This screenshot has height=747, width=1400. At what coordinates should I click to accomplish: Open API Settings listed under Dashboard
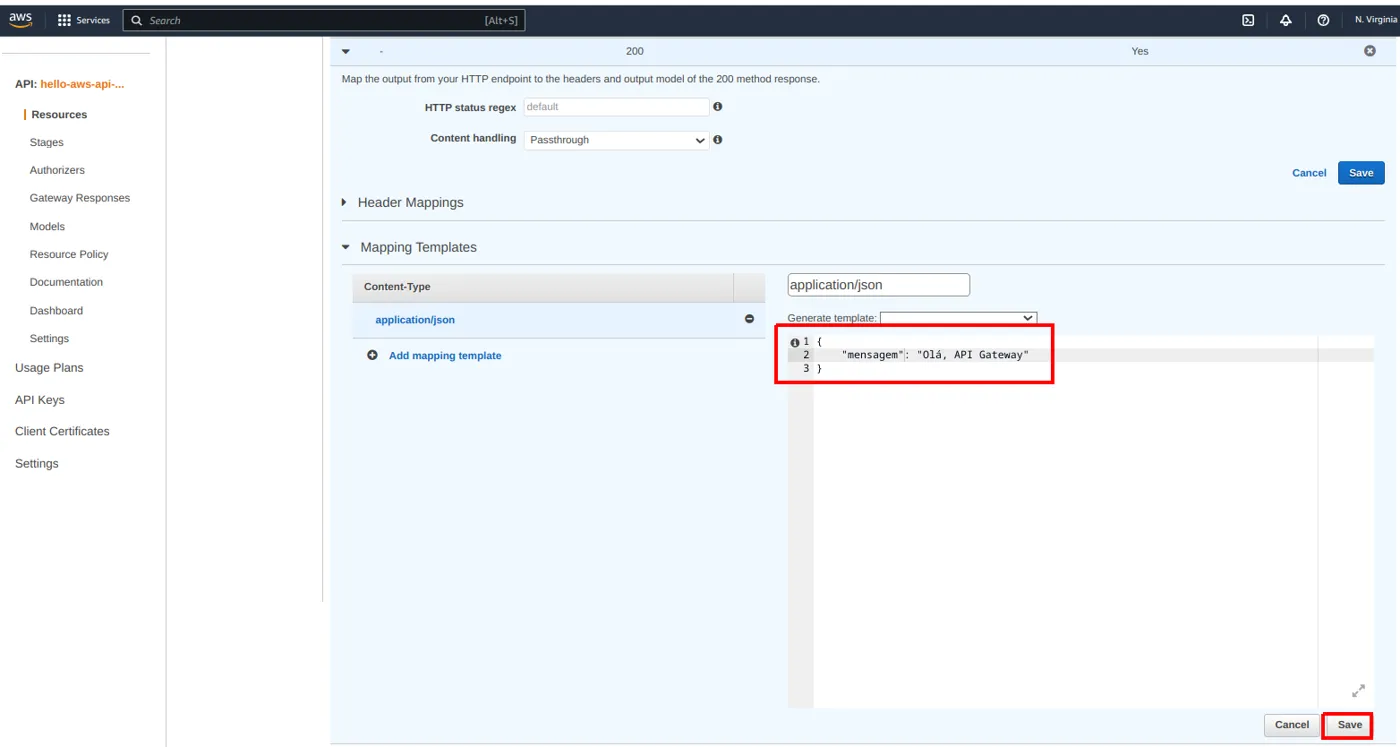[49, 338]
